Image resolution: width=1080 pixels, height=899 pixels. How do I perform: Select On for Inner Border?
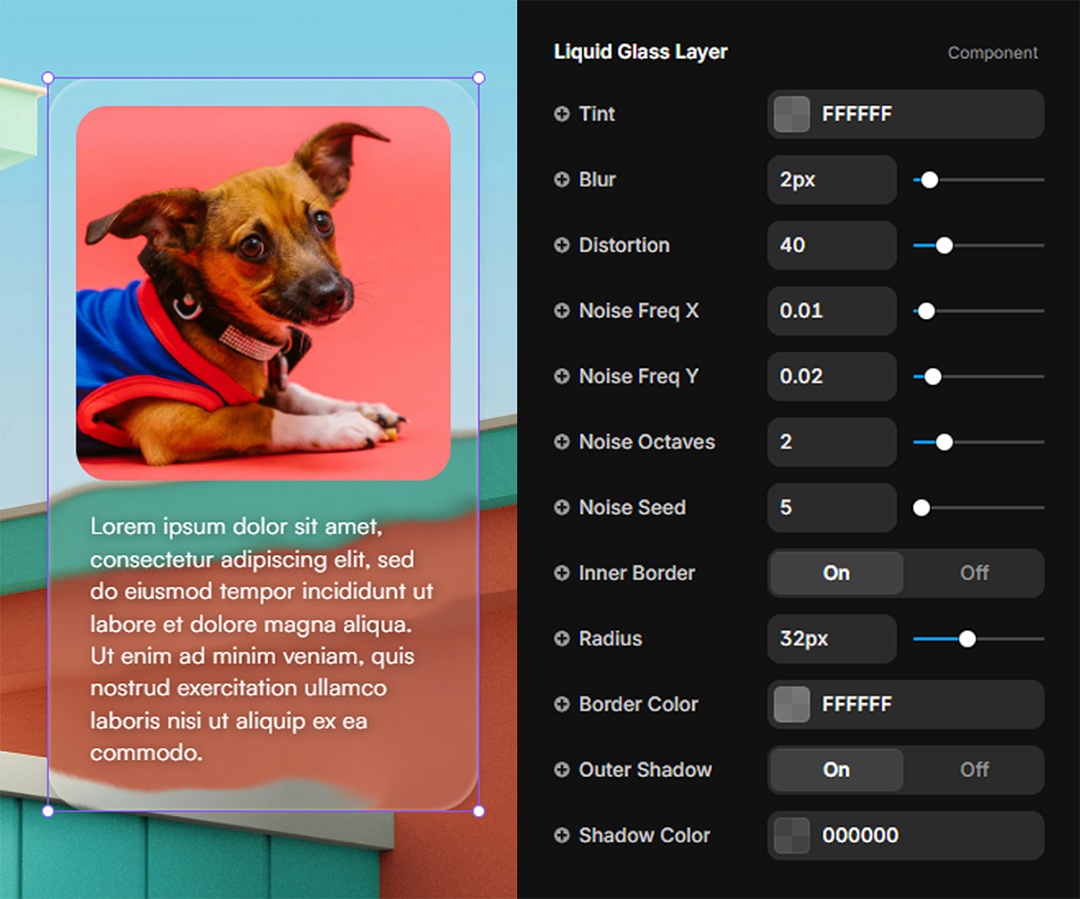click(836, 573)
